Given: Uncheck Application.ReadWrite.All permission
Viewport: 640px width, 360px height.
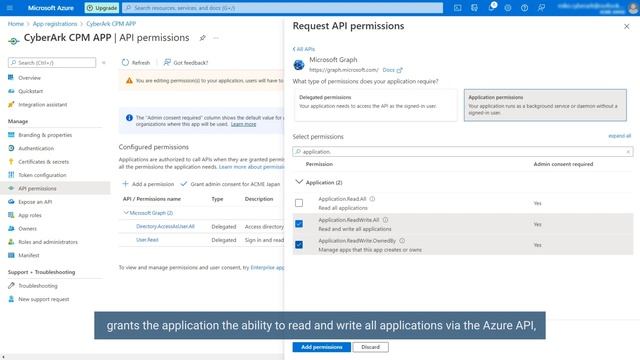Looking at the screenshot, I should click(x=299, y=224).
